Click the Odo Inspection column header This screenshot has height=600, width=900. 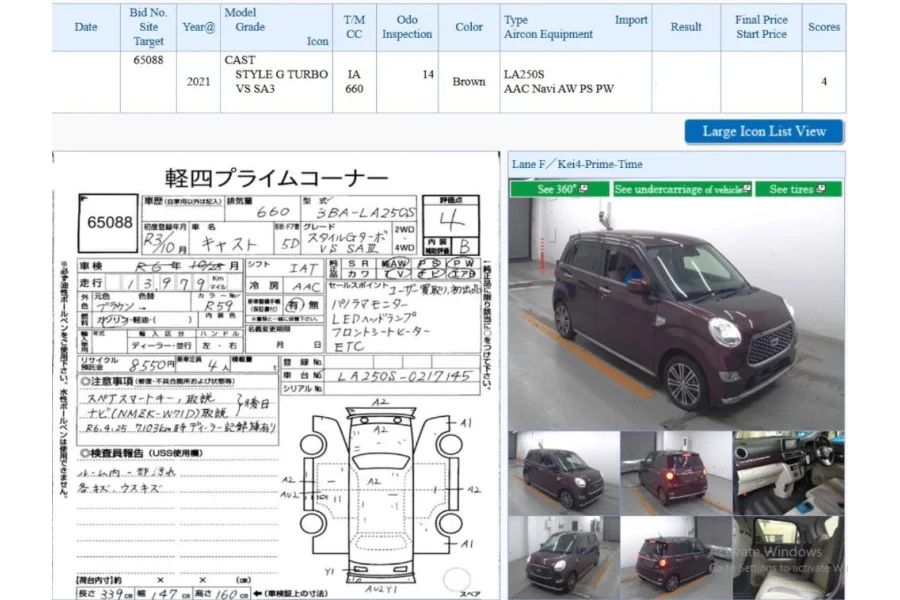click(x=406, y=27)
